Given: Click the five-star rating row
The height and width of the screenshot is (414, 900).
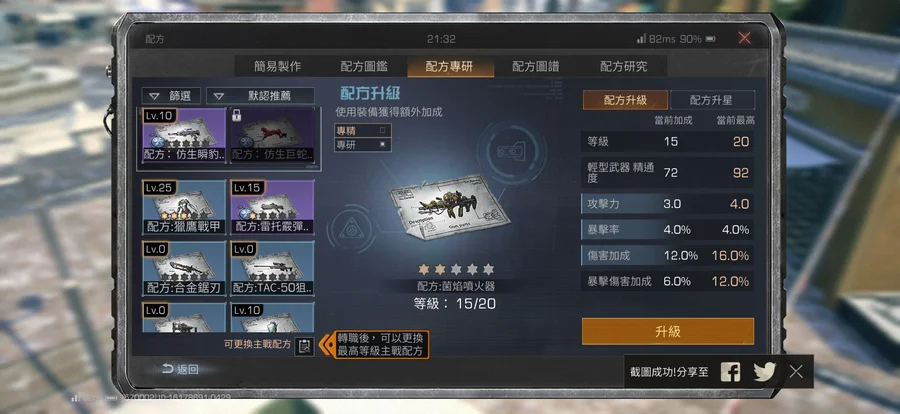Looking at the screenshot, I should 456,269.
